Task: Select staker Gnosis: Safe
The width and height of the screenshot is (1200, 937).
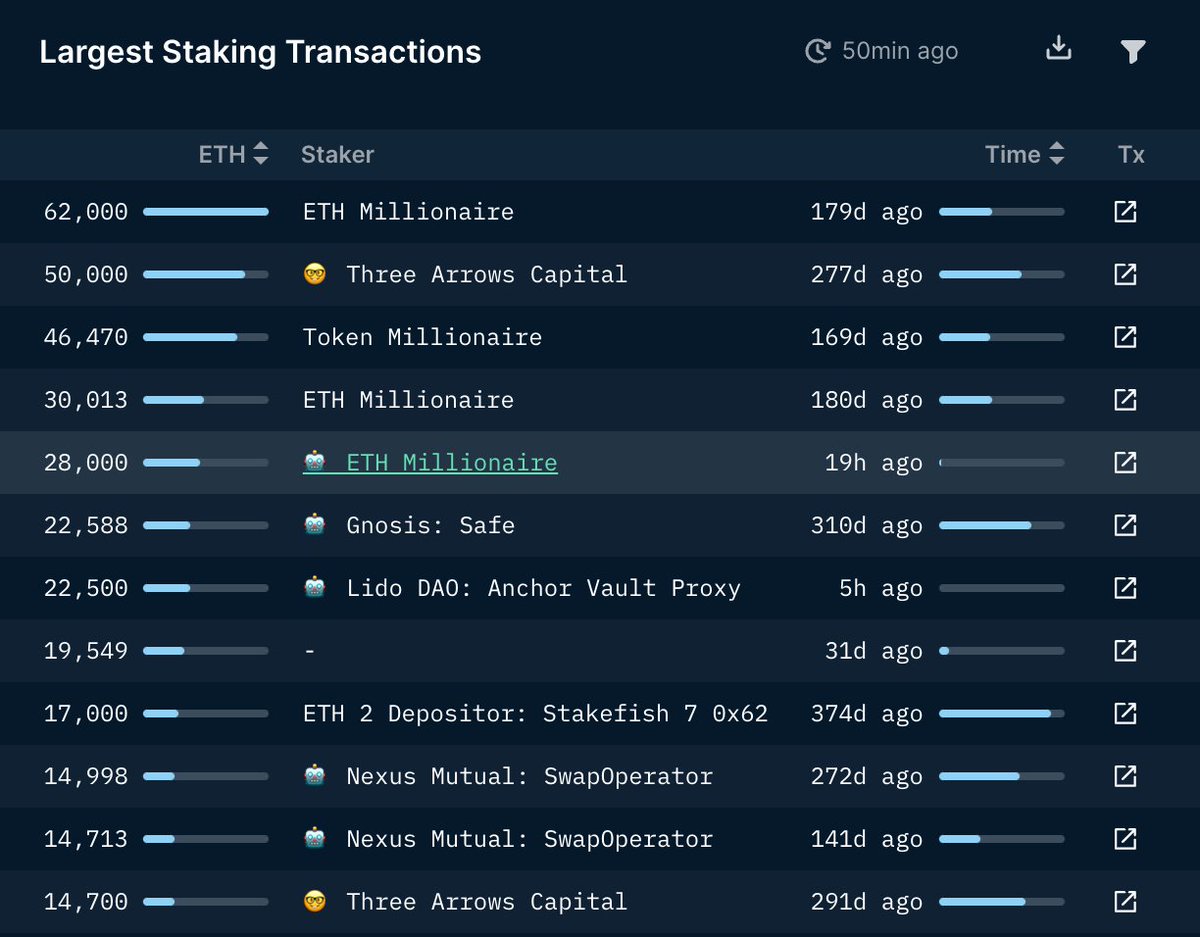Action: 430,525
